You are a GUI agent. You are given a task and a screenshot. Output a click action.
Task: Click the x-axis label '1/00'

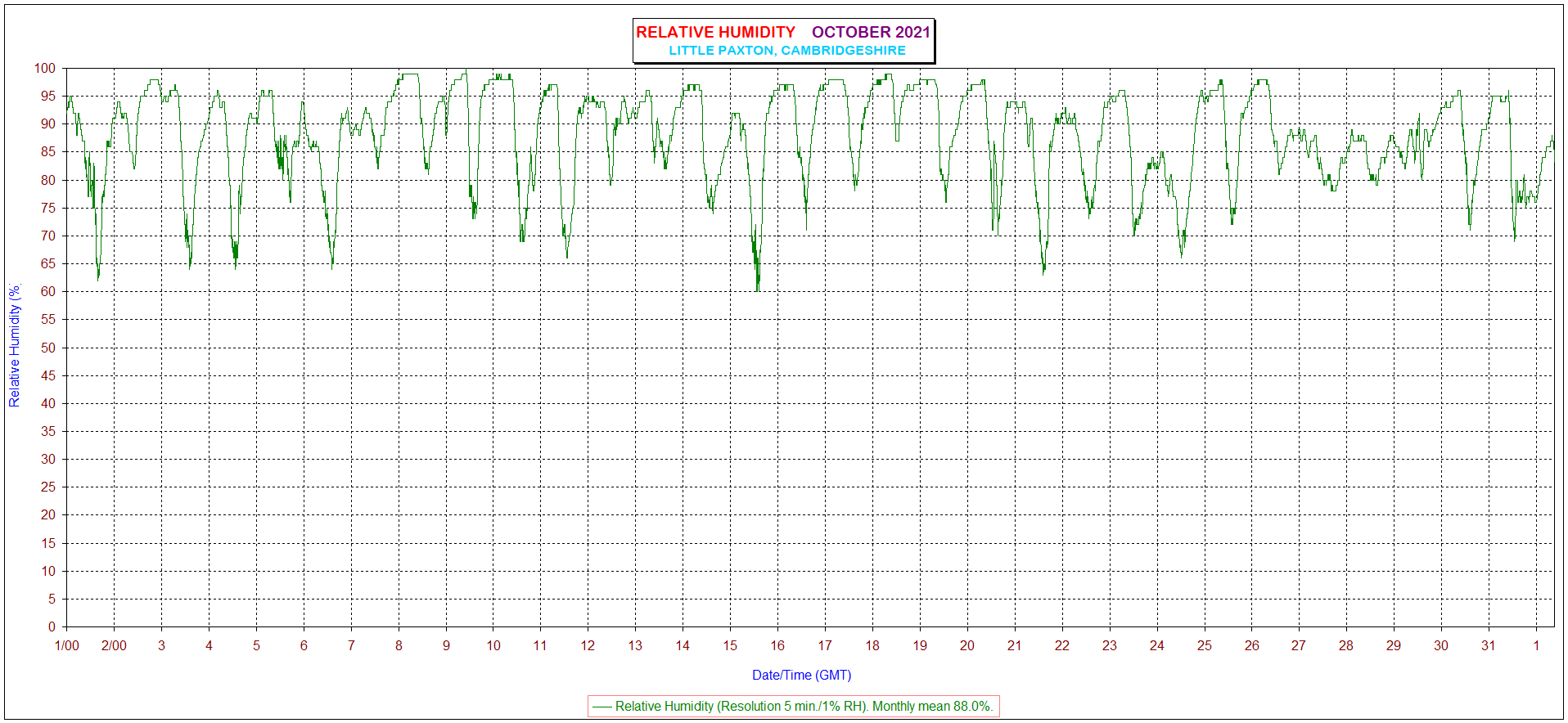[66, 645]
